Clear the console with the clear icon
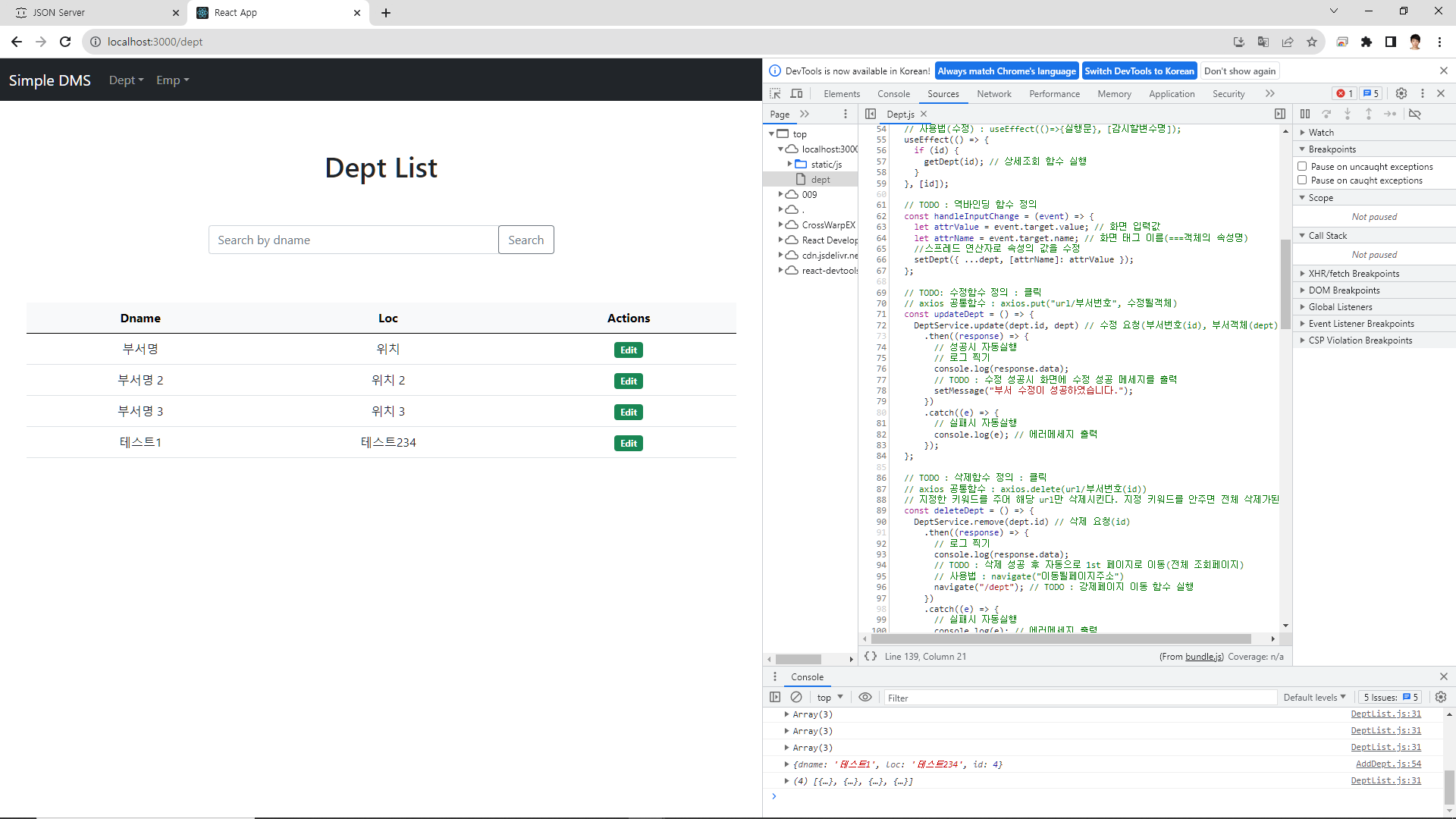Viewport: 1456px width, 819px height. click(x=796, y=697)
